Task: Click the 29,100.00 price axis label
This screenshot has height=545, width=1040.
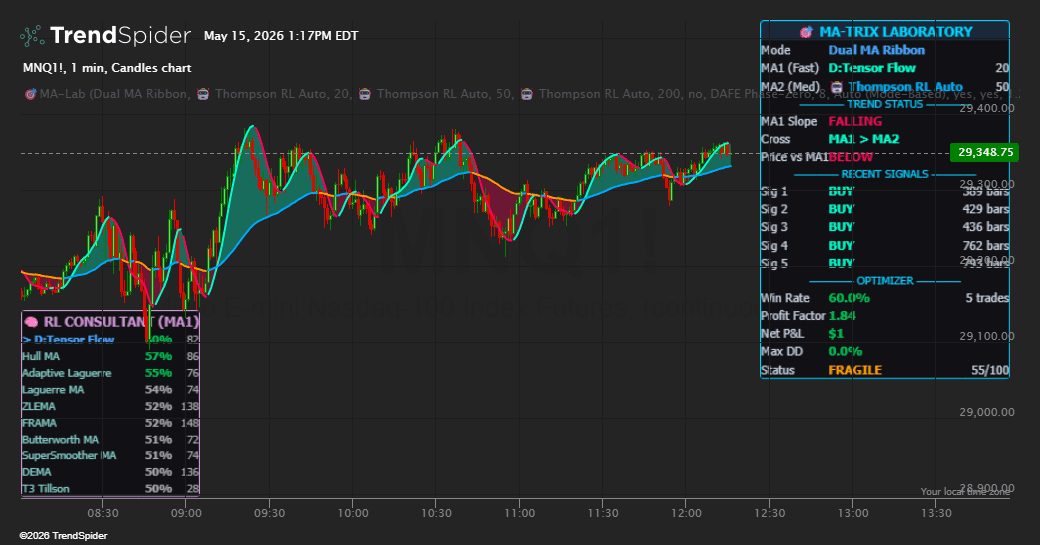Action: click(987, 336)
